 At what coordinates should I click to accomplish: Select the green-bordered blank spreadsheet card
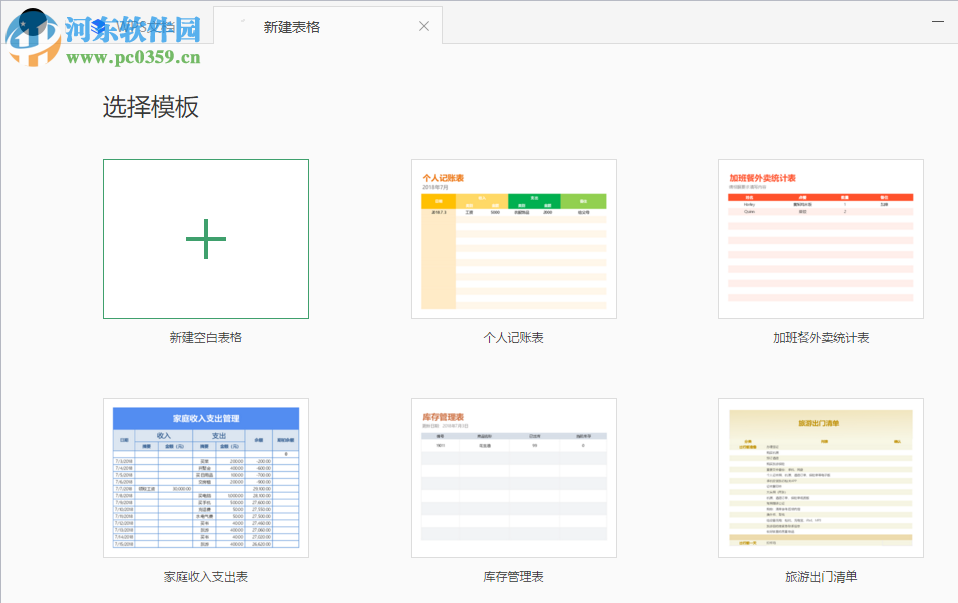(x=205, y=237)
